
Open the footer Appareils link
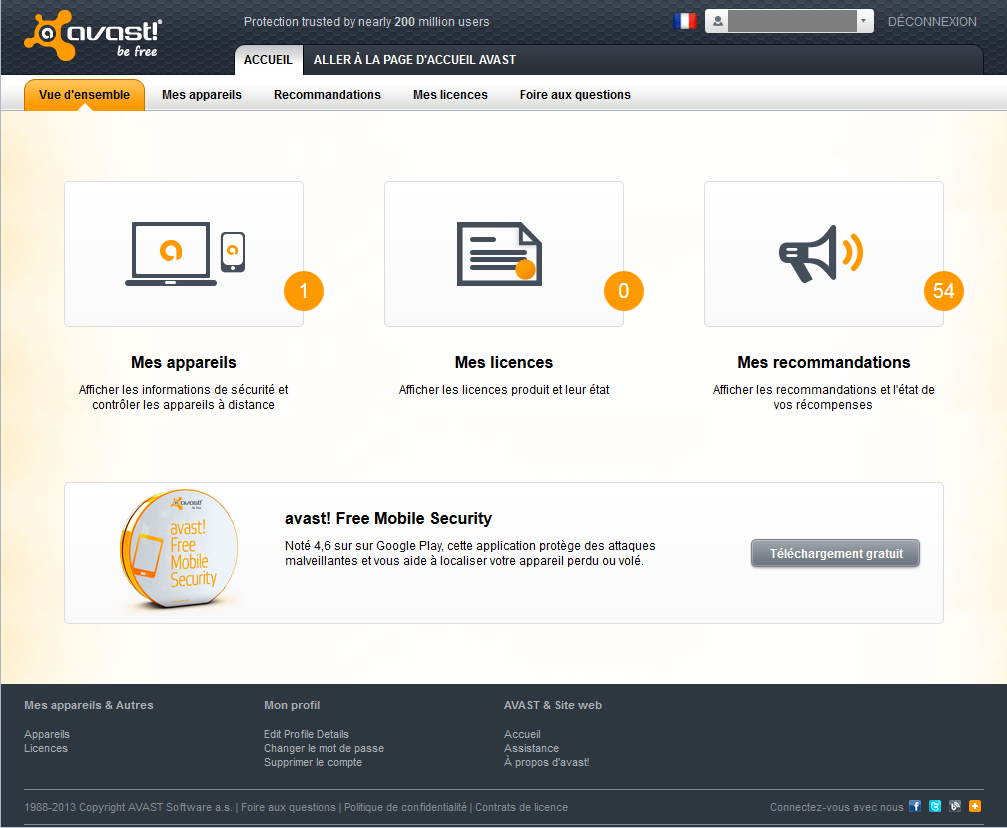(47, 734)
